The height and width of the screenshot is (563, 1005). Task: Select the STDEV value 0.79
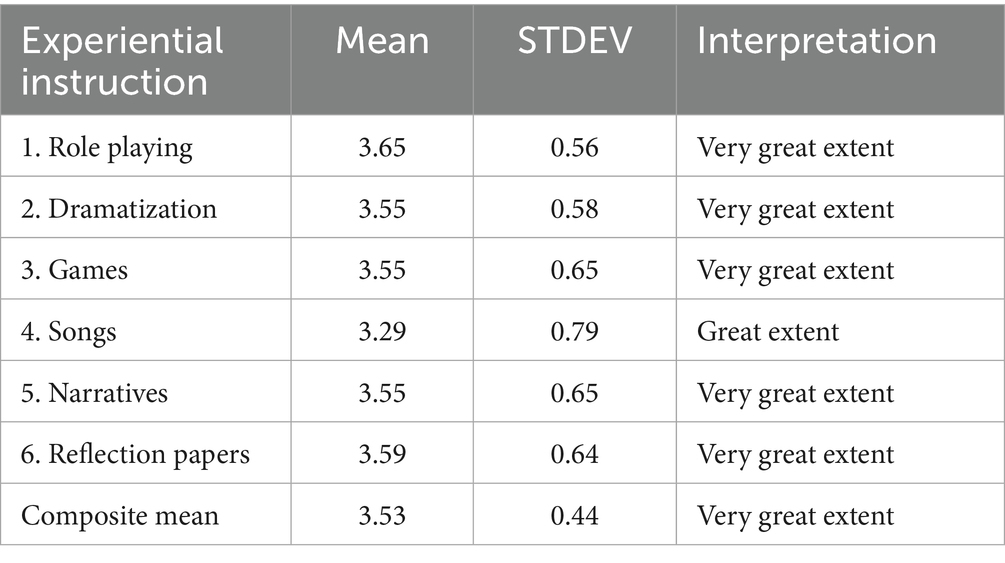[574, 331]
